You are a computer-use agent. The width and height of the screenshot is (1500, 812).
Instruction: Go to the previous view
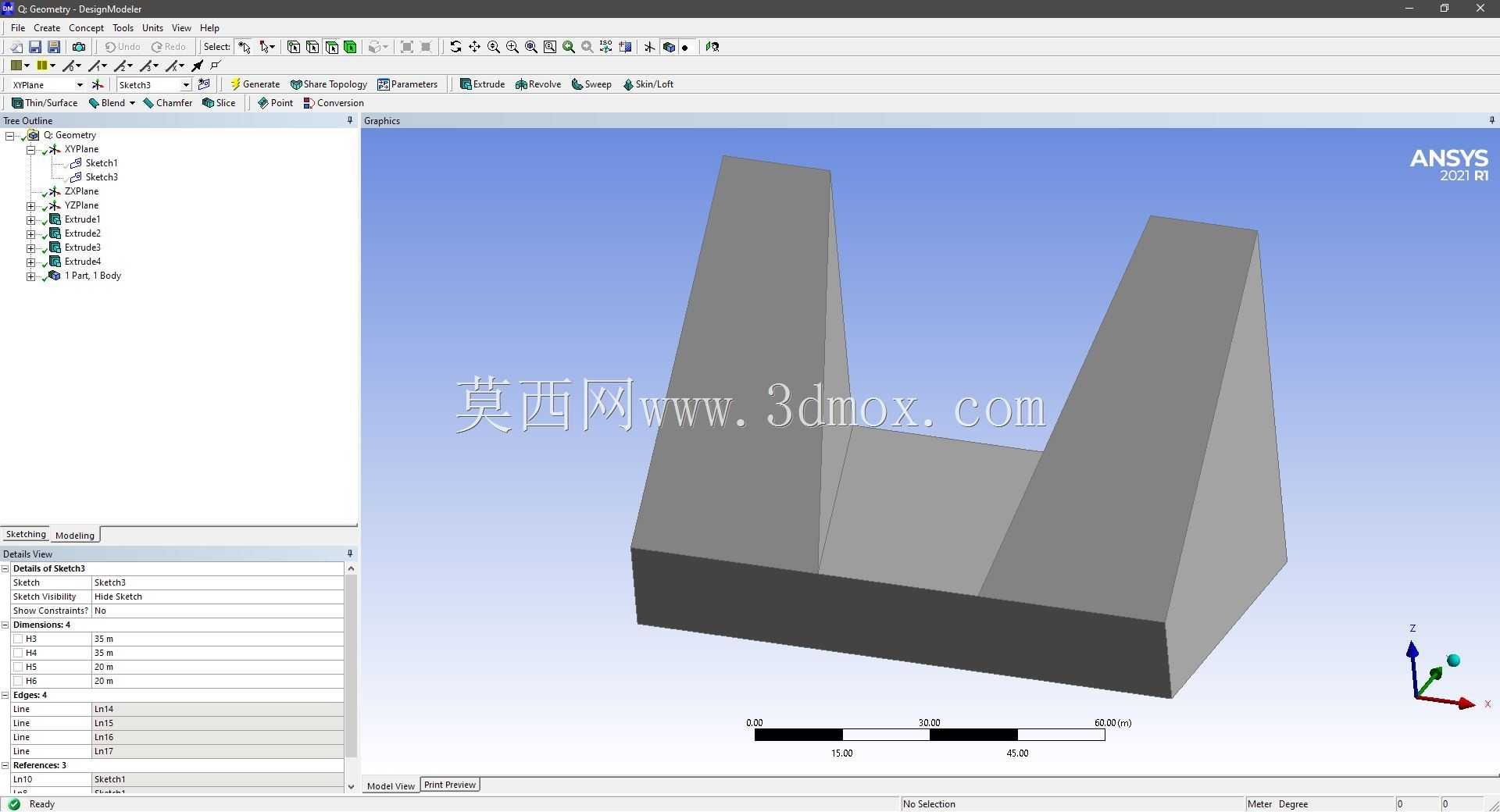[569, 47]
